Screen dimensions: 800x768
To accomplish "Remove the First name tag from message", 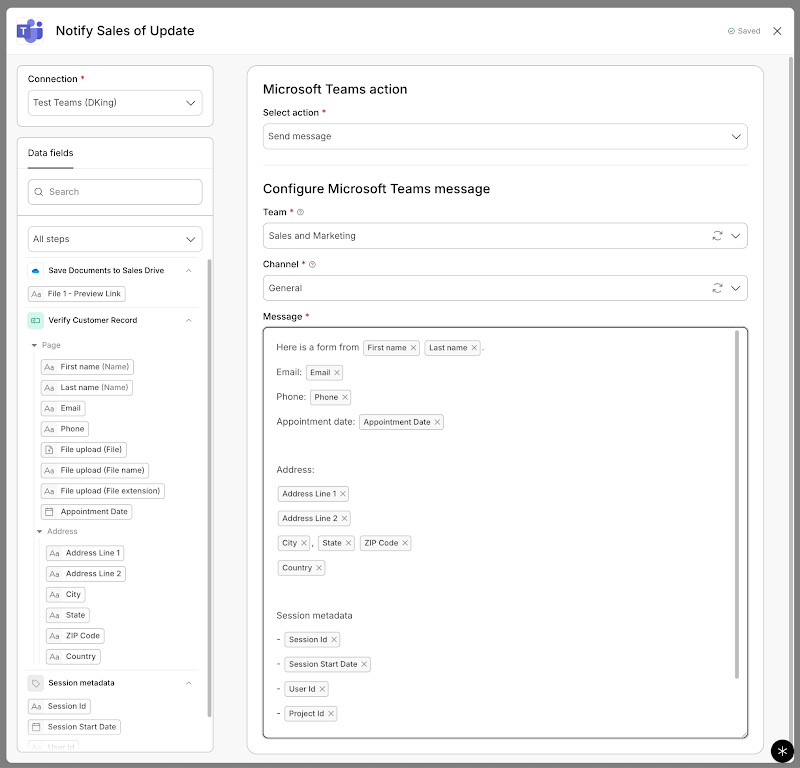I will (x=413, y=348).
